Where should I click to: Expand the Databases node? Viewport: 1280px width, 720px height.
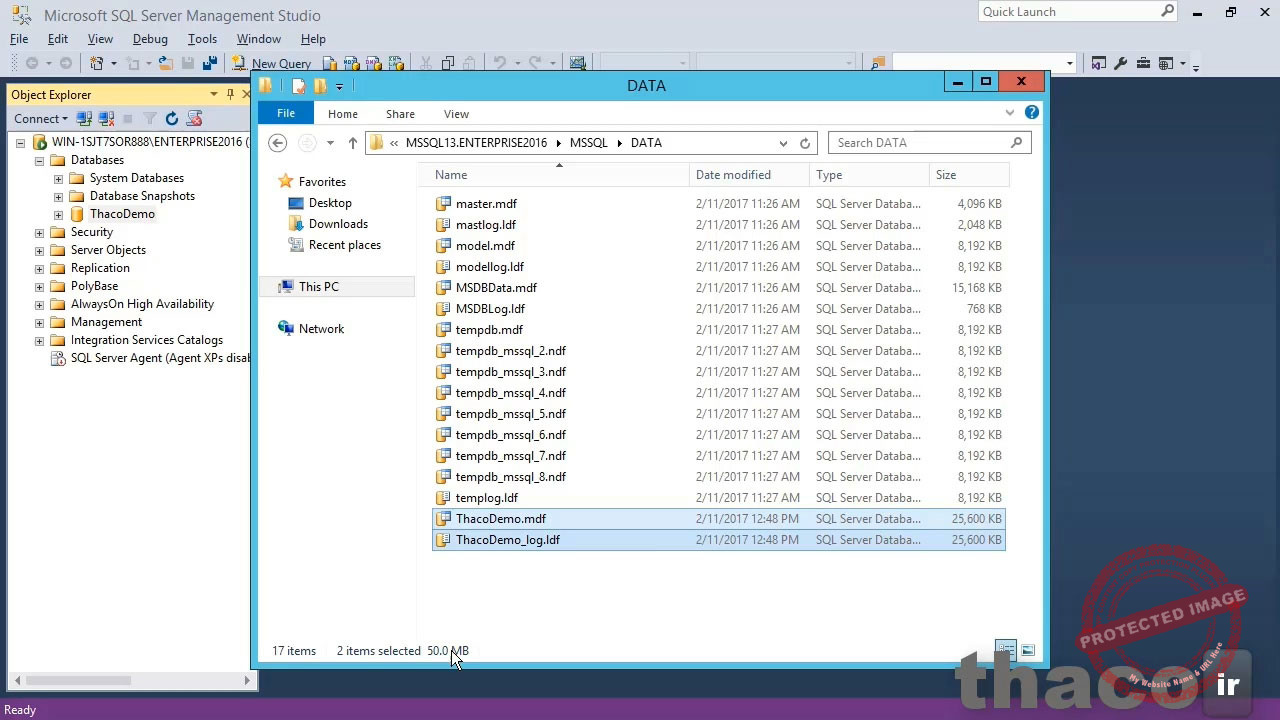tap(37, 160)
